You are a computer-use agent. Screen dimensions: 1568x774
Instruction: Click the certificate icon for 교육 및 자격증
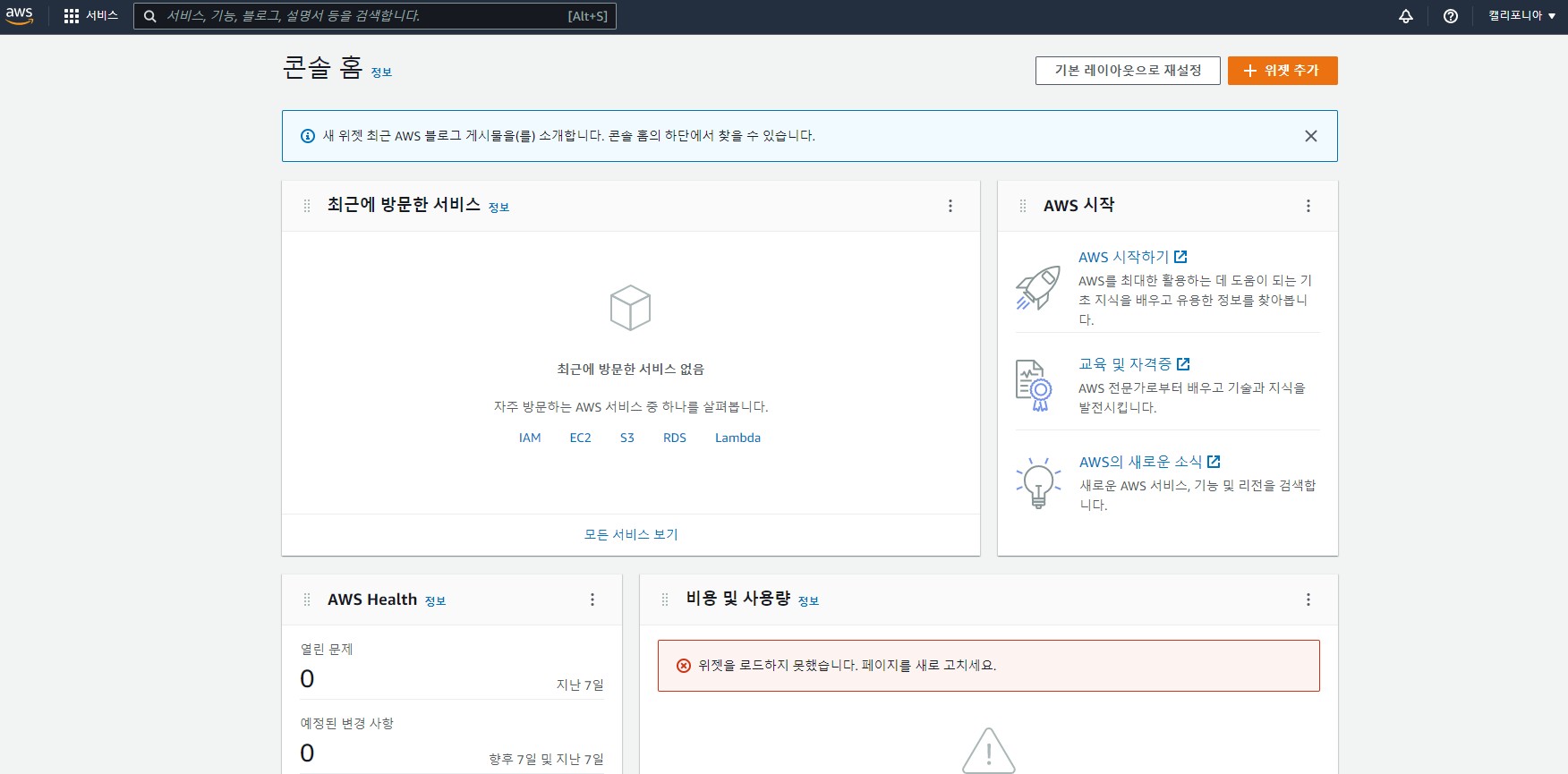coord(1034,385)
